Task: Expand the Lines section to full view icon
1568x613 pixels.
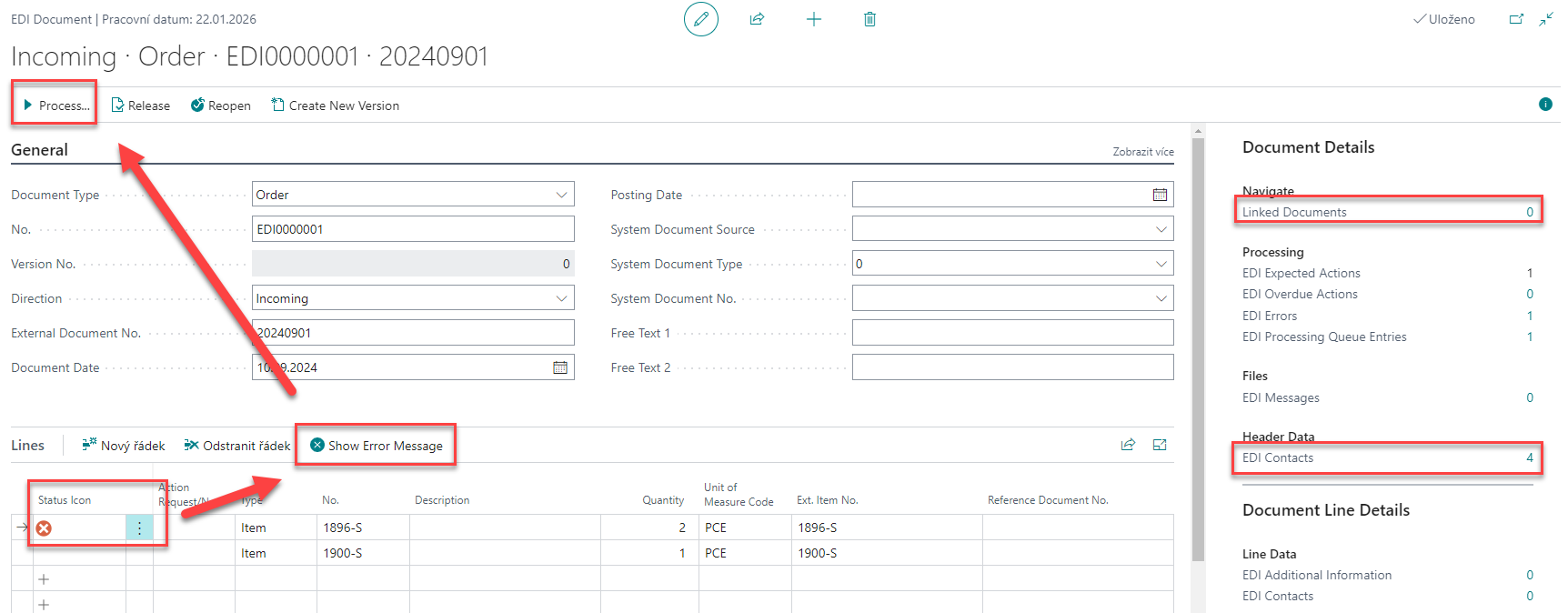Action: (x=1160, y=445)
